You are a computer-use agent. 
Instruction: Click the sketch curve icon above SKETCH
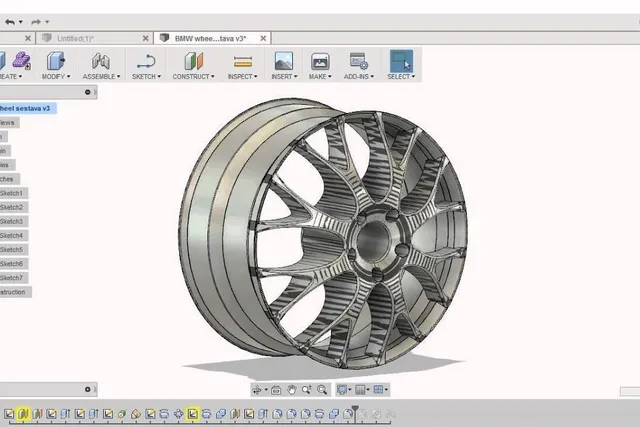(x=146, y=61)
